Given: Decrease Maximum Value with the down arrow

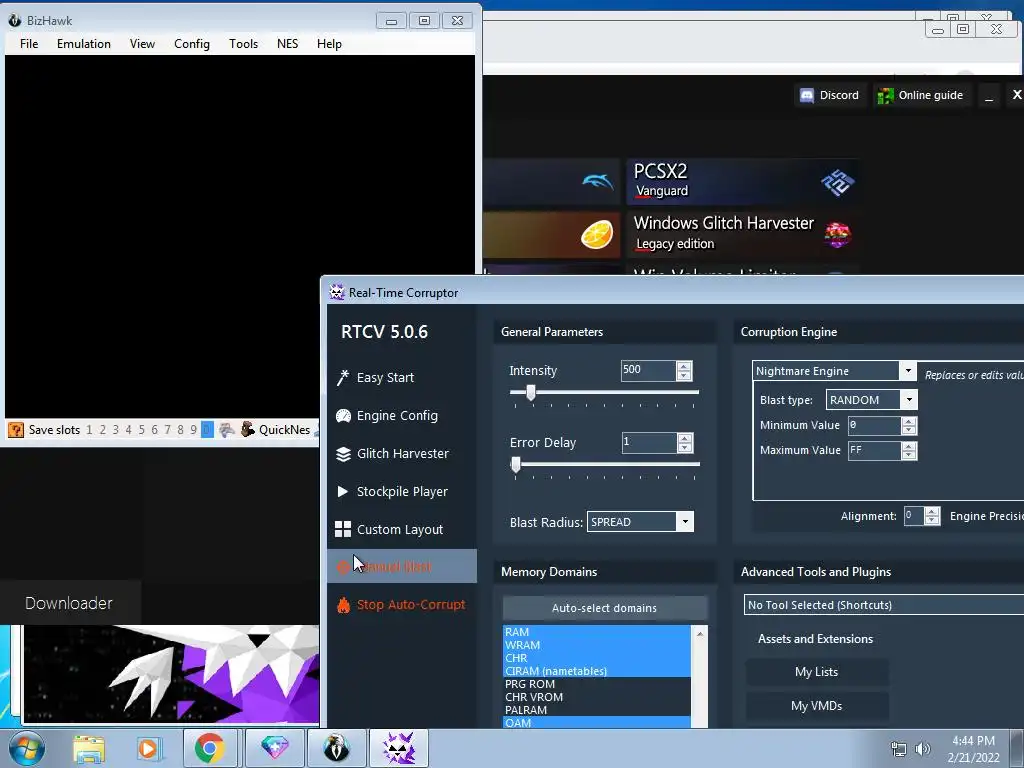Looking at the screenshot, I should click(908, 455).
